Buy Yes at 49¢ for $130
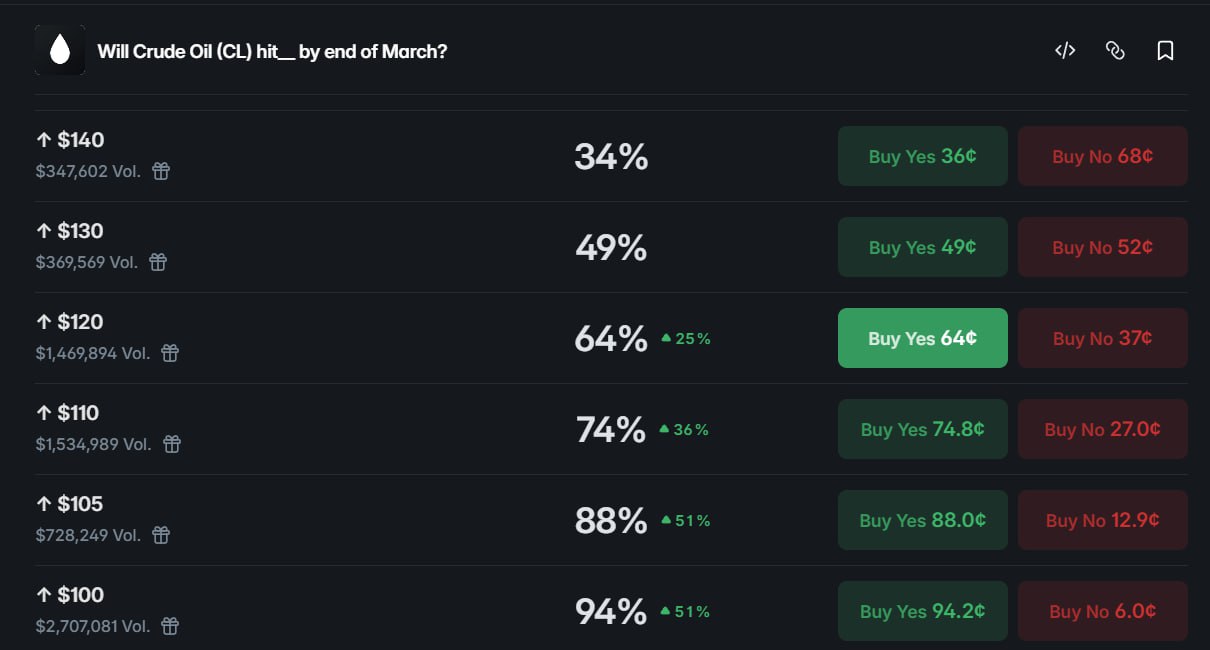1210x650 pixels. tap(922, 247)
